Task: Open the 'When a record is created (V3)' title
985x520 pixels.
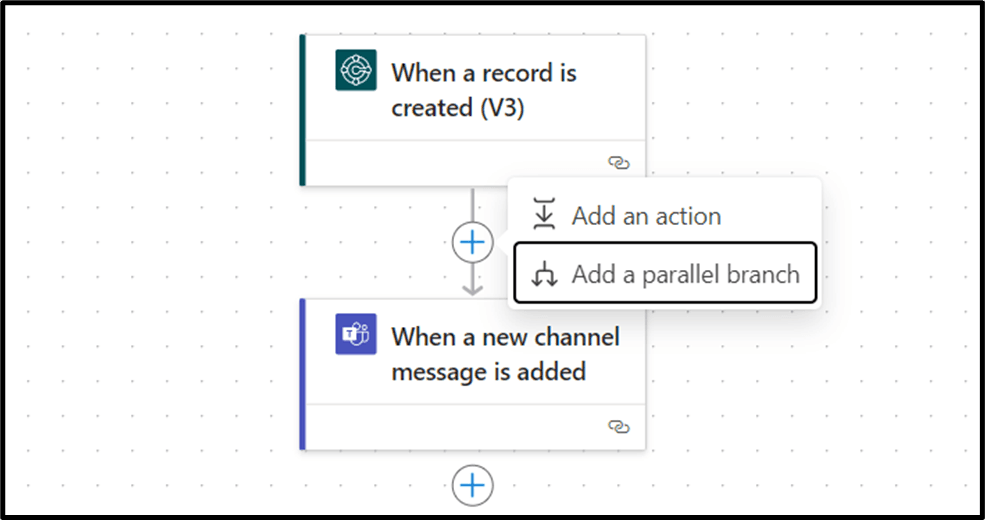Action: [483, 90]
